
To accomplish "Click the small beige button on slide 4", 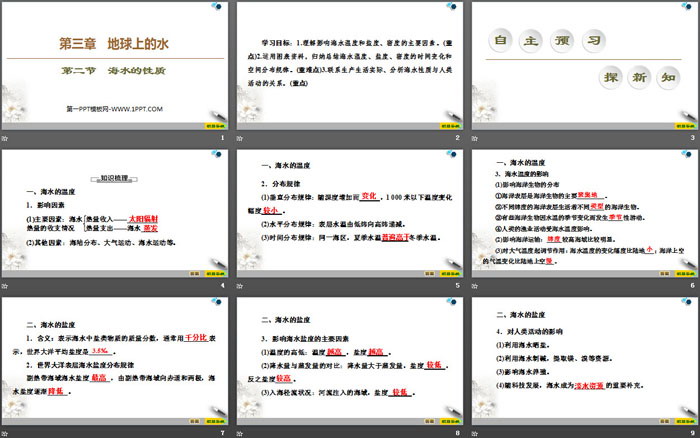I will coord(195,274).
